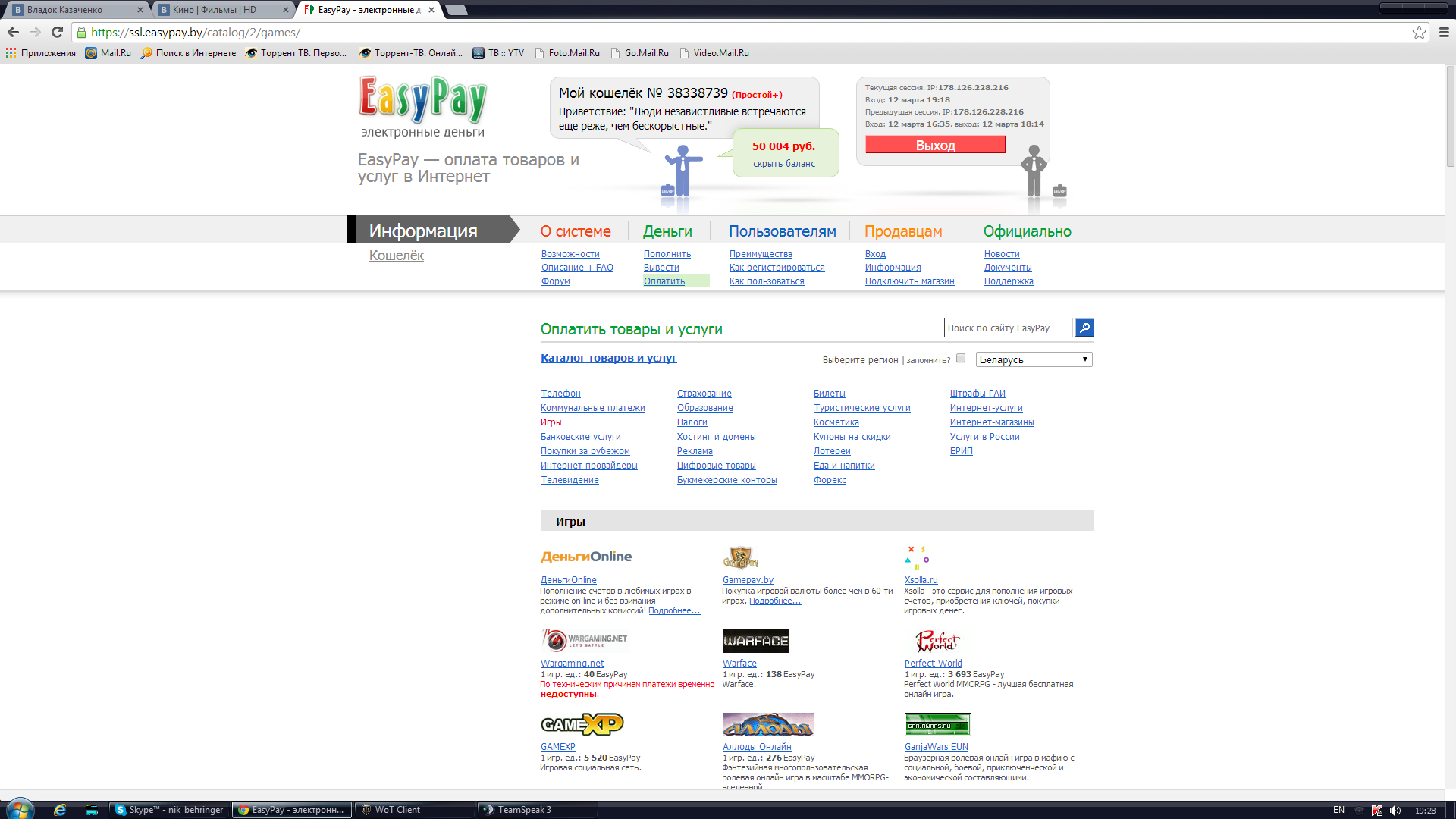
Task: Switch to TeamSpeak 3 in taskbar
Action: [537, 810]
